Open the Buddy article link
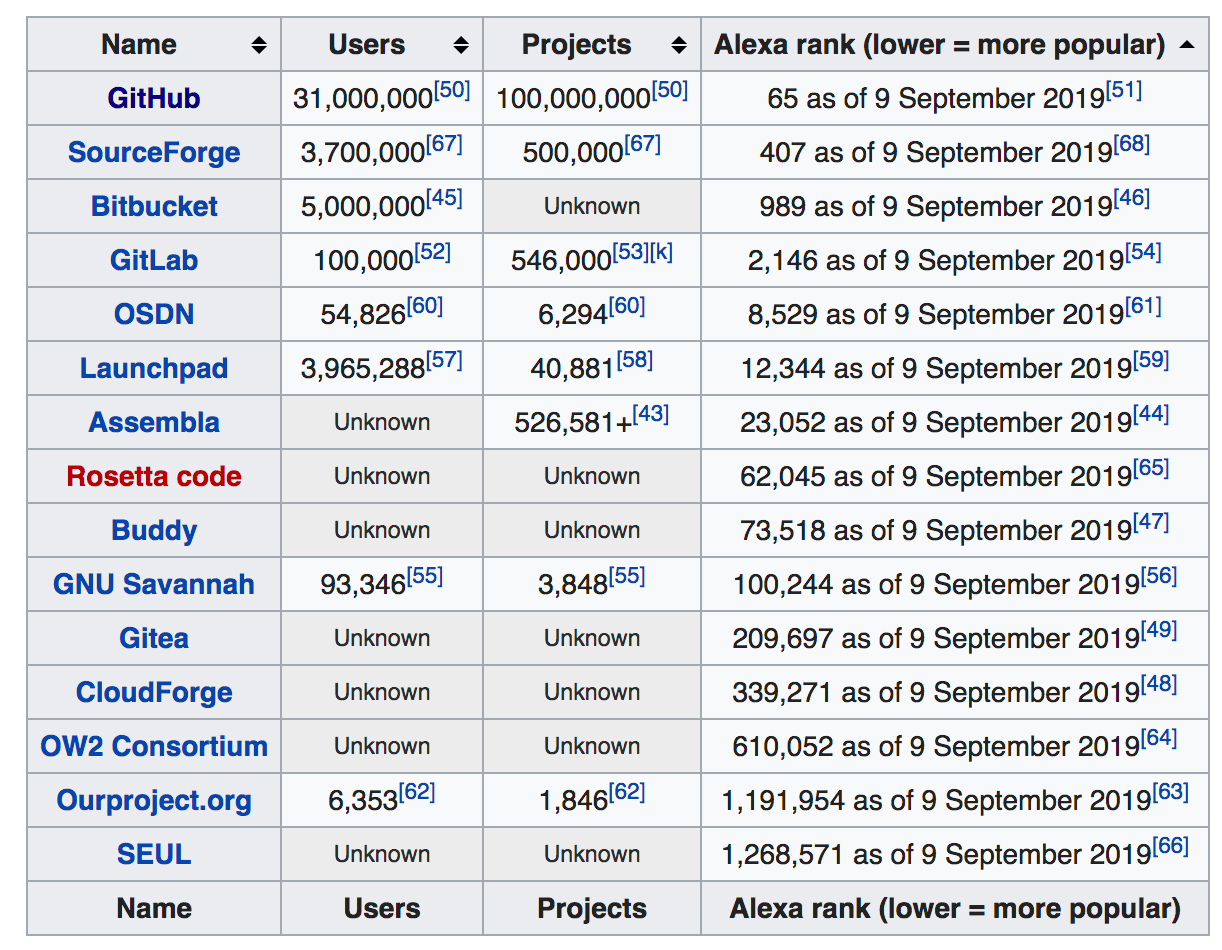Image resolution: width=1222 pixels, height=950 pixels. (154, 530)
